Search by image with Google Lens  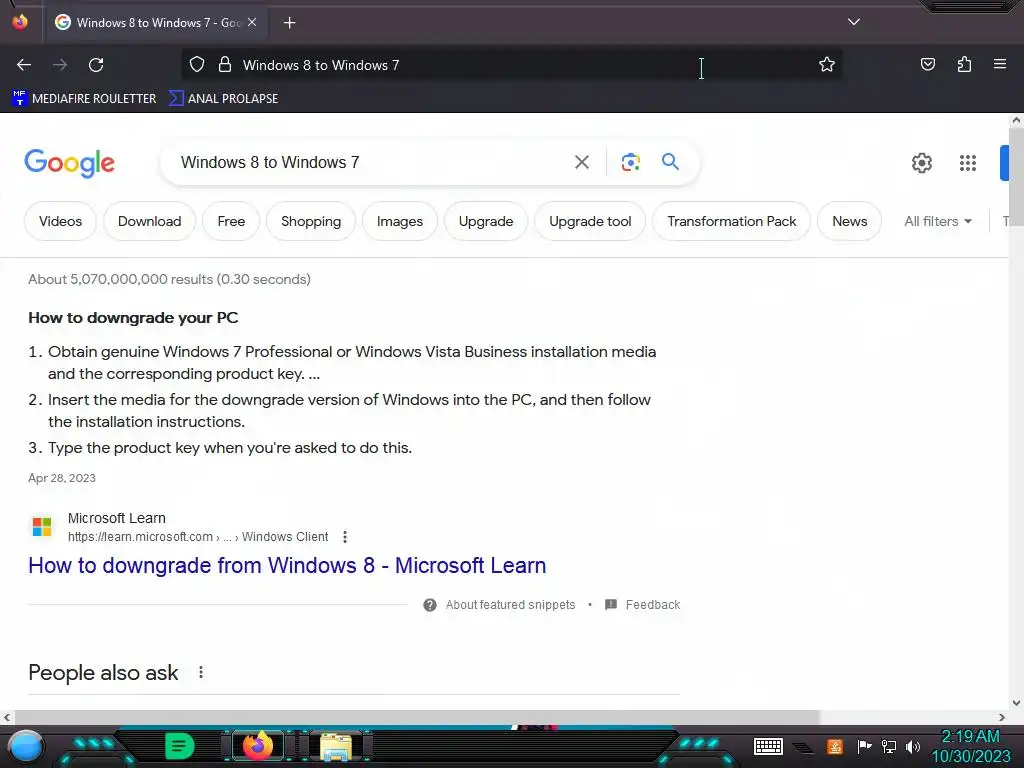pos(630,162)
